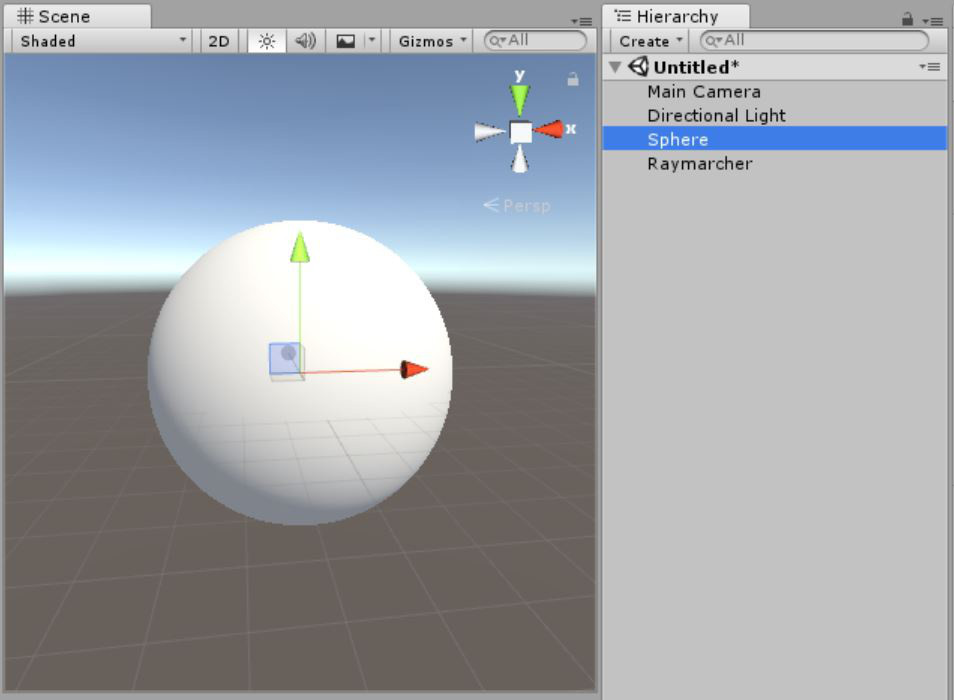Click the scene effects image icon

[345, 41]
